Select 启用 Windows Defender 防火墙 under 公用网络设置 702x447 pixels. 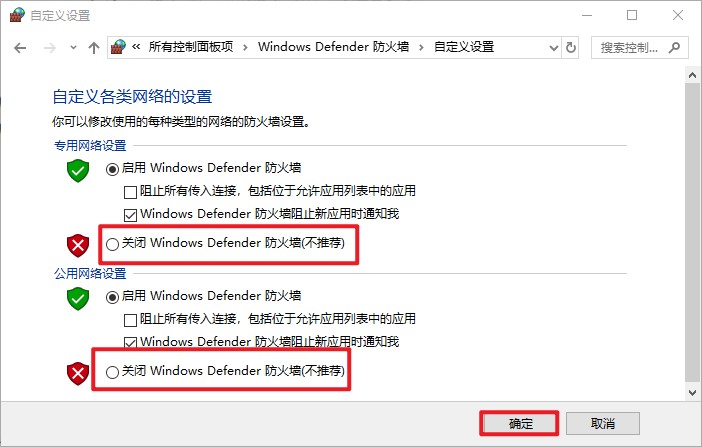click(112, 297)
